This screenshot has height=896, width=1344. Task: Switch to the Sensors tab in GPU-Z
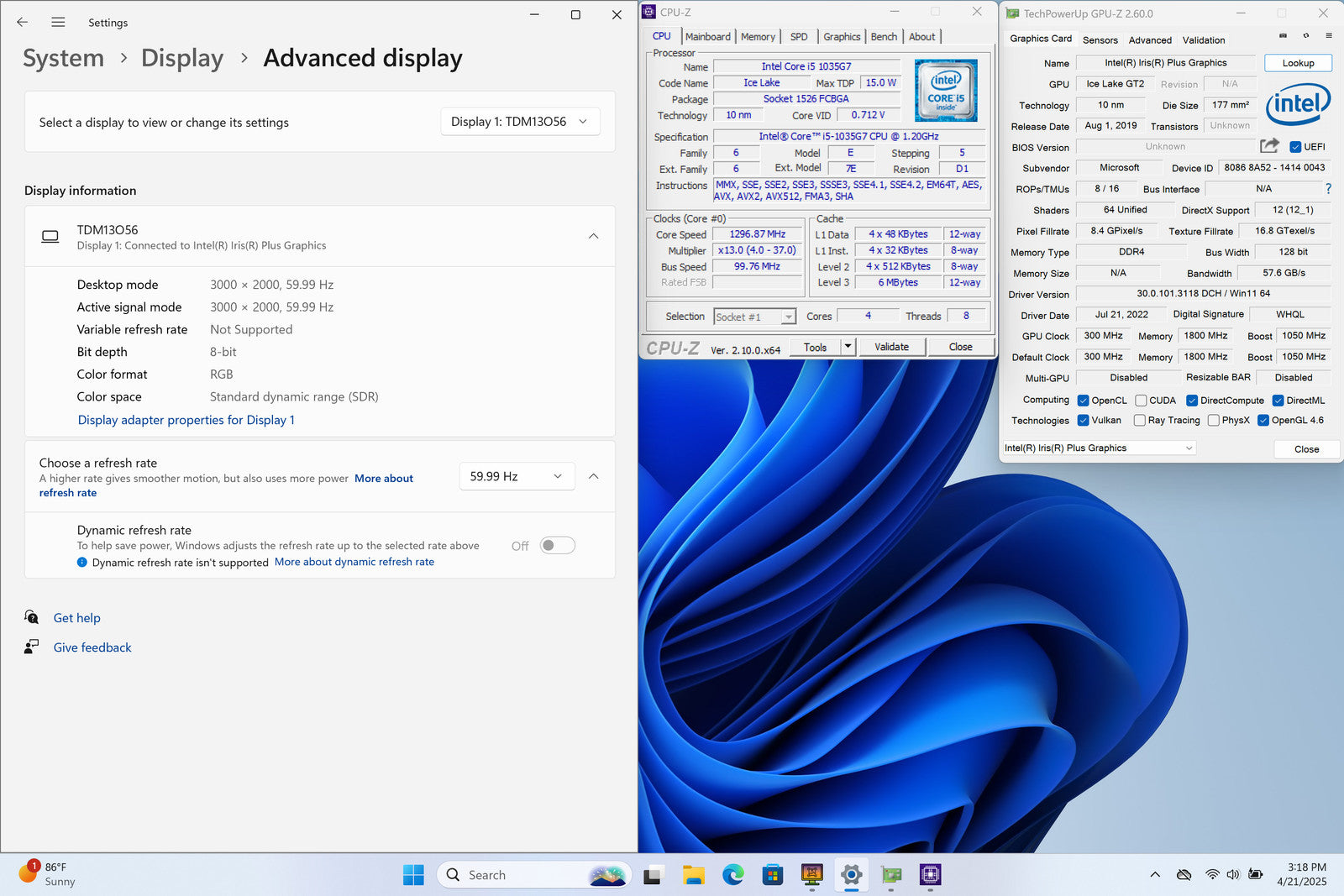[x=1100, y=40]
